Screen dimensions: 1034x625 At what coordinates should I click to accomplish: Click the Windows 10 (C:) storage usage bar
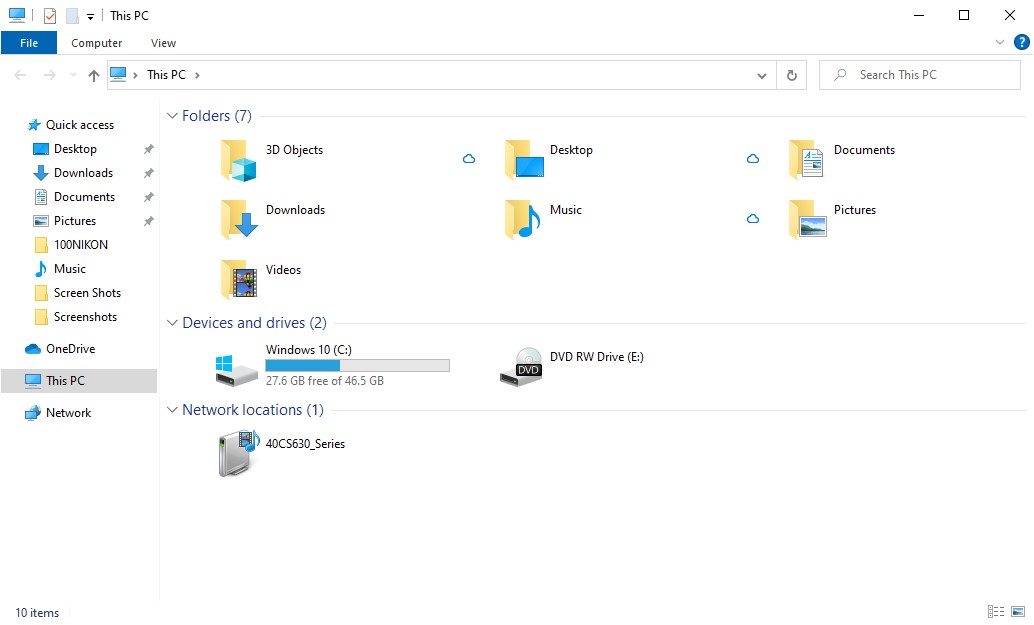pos(357,365)
